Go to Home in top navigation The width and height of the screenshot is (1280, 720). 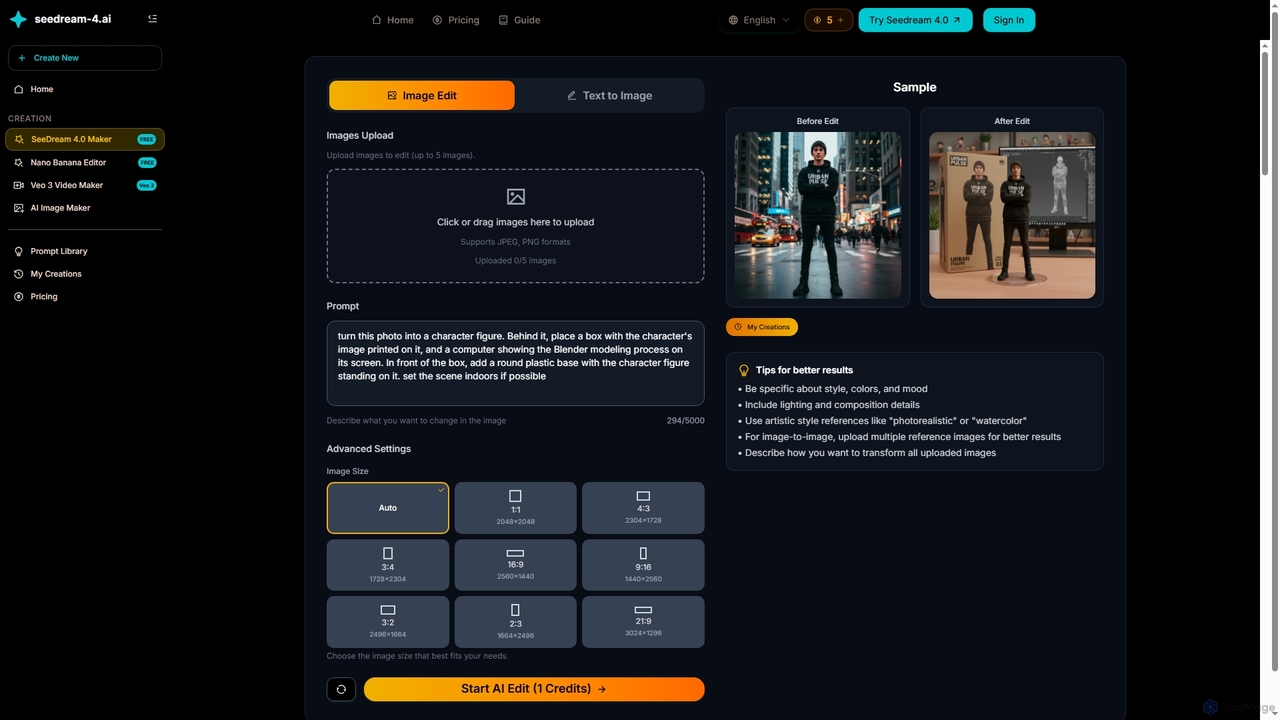[392, 20]
